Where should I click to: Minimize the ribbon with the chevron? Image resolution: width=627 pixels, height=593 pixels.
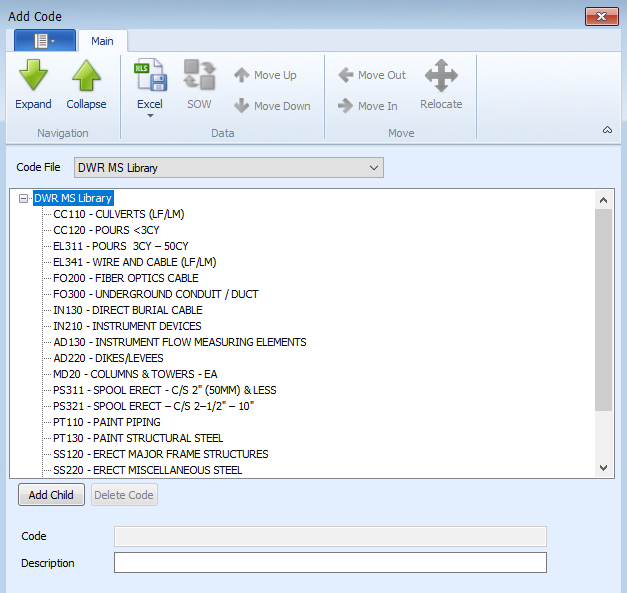606,130
